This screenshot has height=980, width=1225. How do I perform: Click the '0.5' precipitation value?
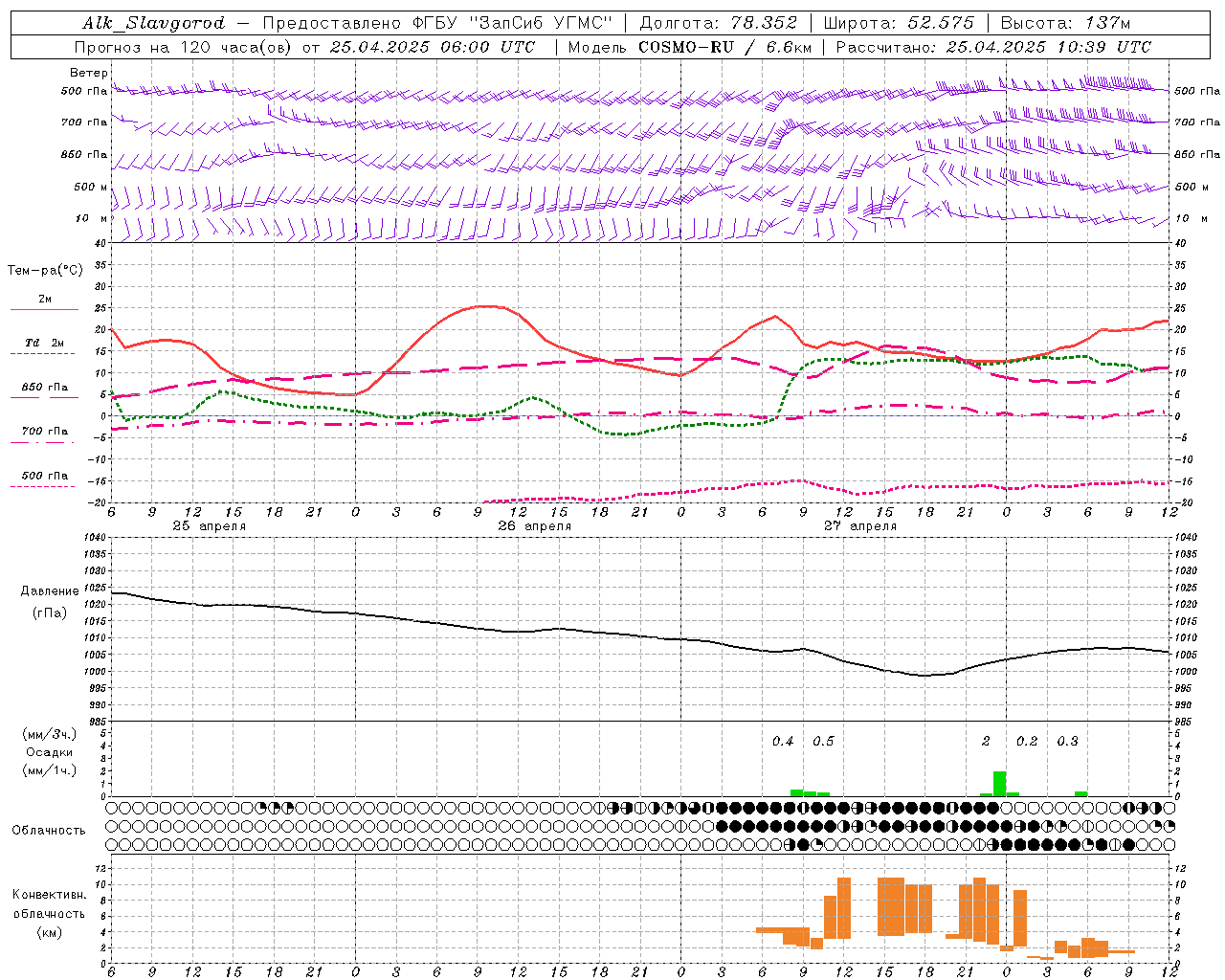pyautogui.click(x=823, y=741)
